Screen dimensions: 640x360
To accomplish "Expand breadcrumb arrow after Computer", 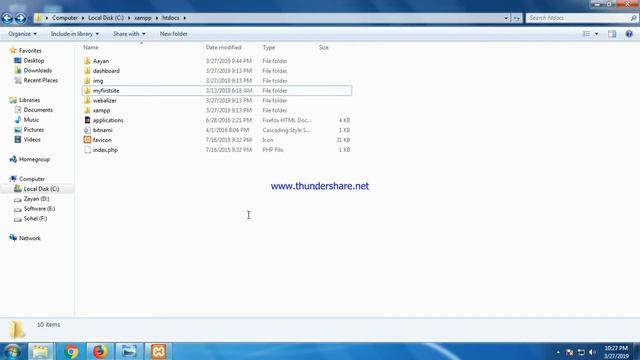I will (83, 18).
